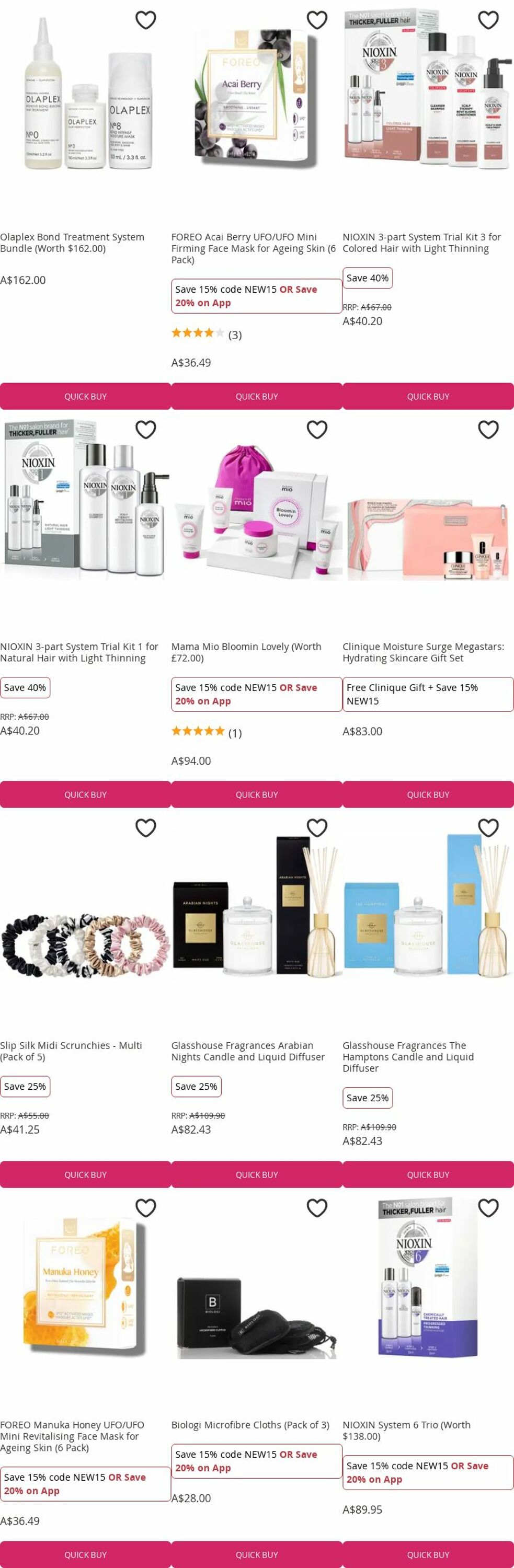Open Glasshouse Arabian Nights Candle title
This screenshot has height=1568, width=514.
[248, 1051]
